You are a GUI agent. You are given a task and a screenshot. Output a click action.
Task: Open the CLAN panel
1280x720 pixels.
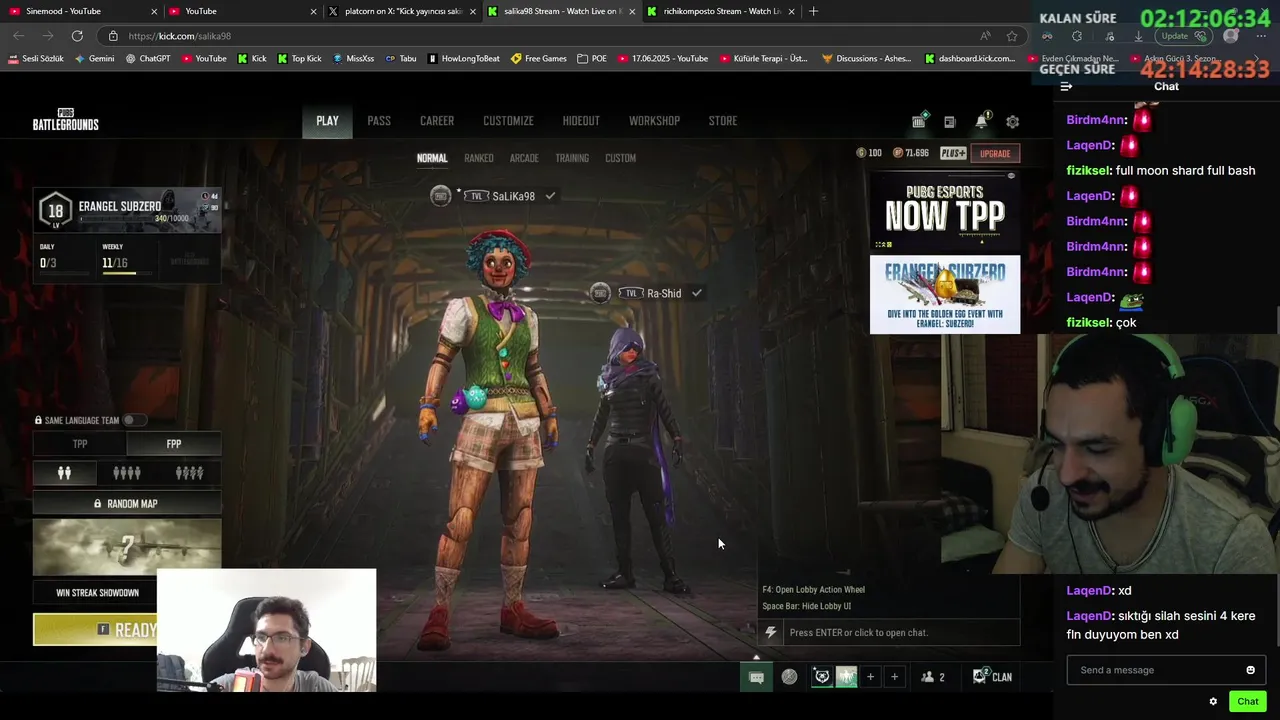992,677
